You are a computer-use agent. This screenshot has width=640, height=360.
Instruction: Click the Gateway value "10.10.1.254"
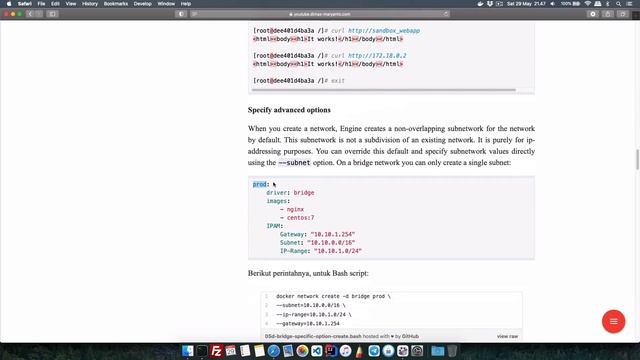(333, 234)
